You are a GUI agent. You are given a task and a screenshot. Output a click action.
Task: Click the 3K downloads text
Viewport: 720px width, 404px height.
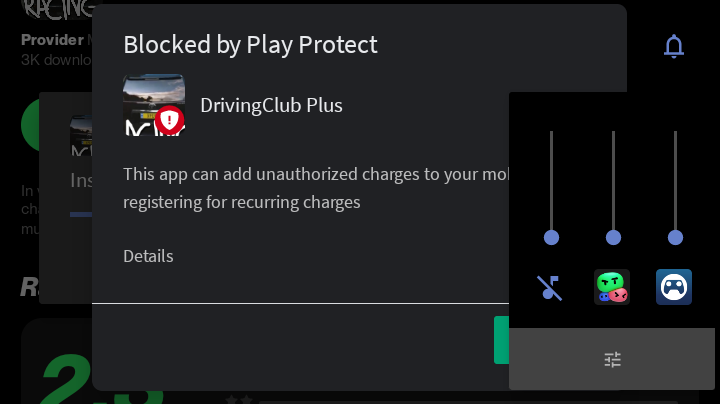[x=56, y=60]
